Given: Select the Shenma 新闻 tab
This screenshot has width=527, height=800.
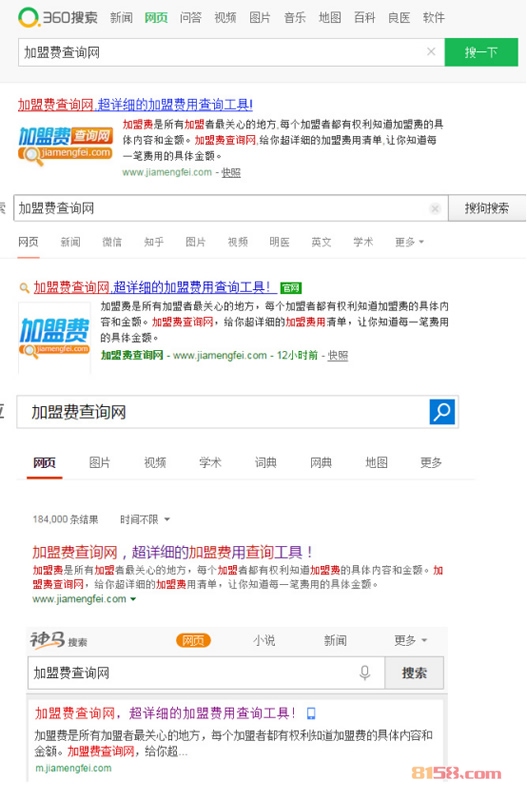Looking at the screenshot, I should (335, 640).
